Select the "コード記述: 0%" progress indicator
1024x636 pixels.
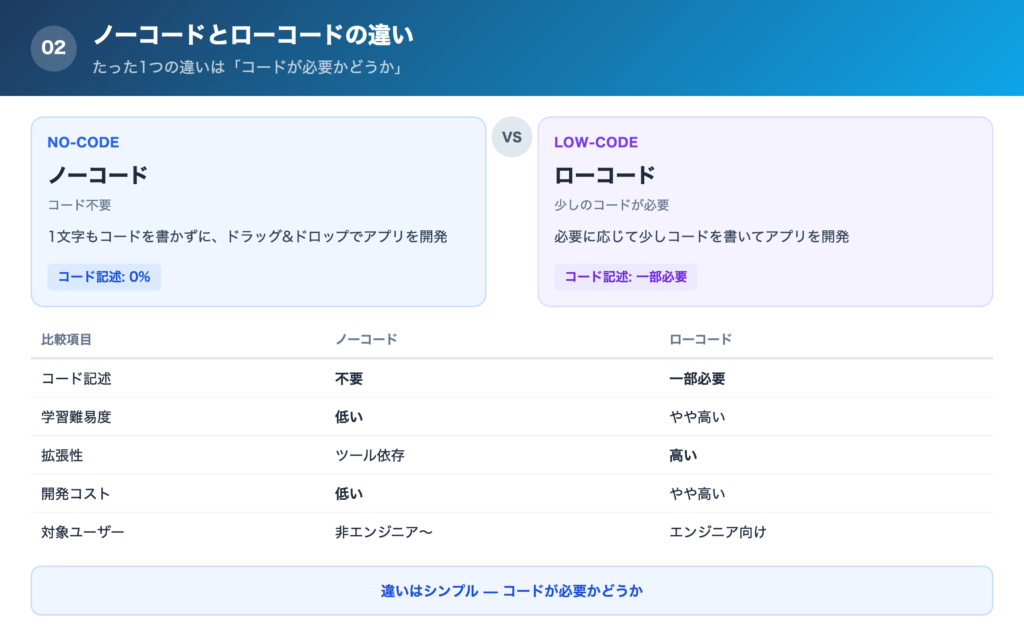pos(103,276)
